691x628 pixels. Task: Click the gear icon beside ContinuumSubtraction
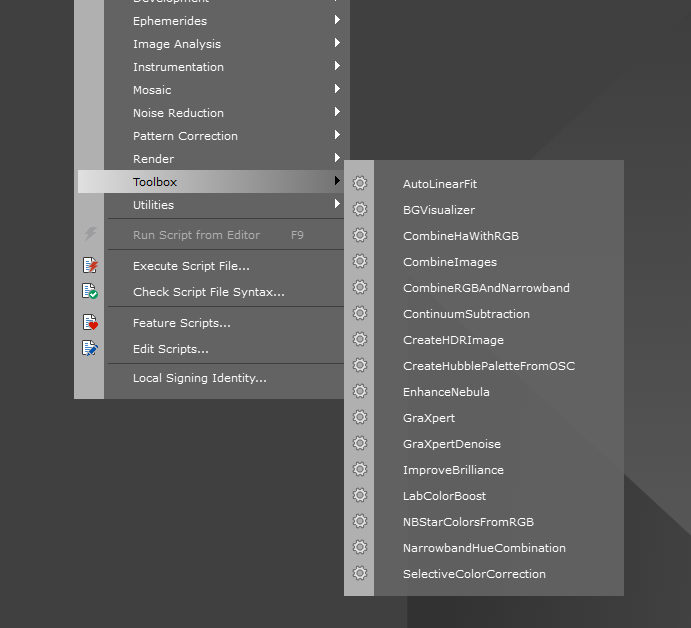360,313
